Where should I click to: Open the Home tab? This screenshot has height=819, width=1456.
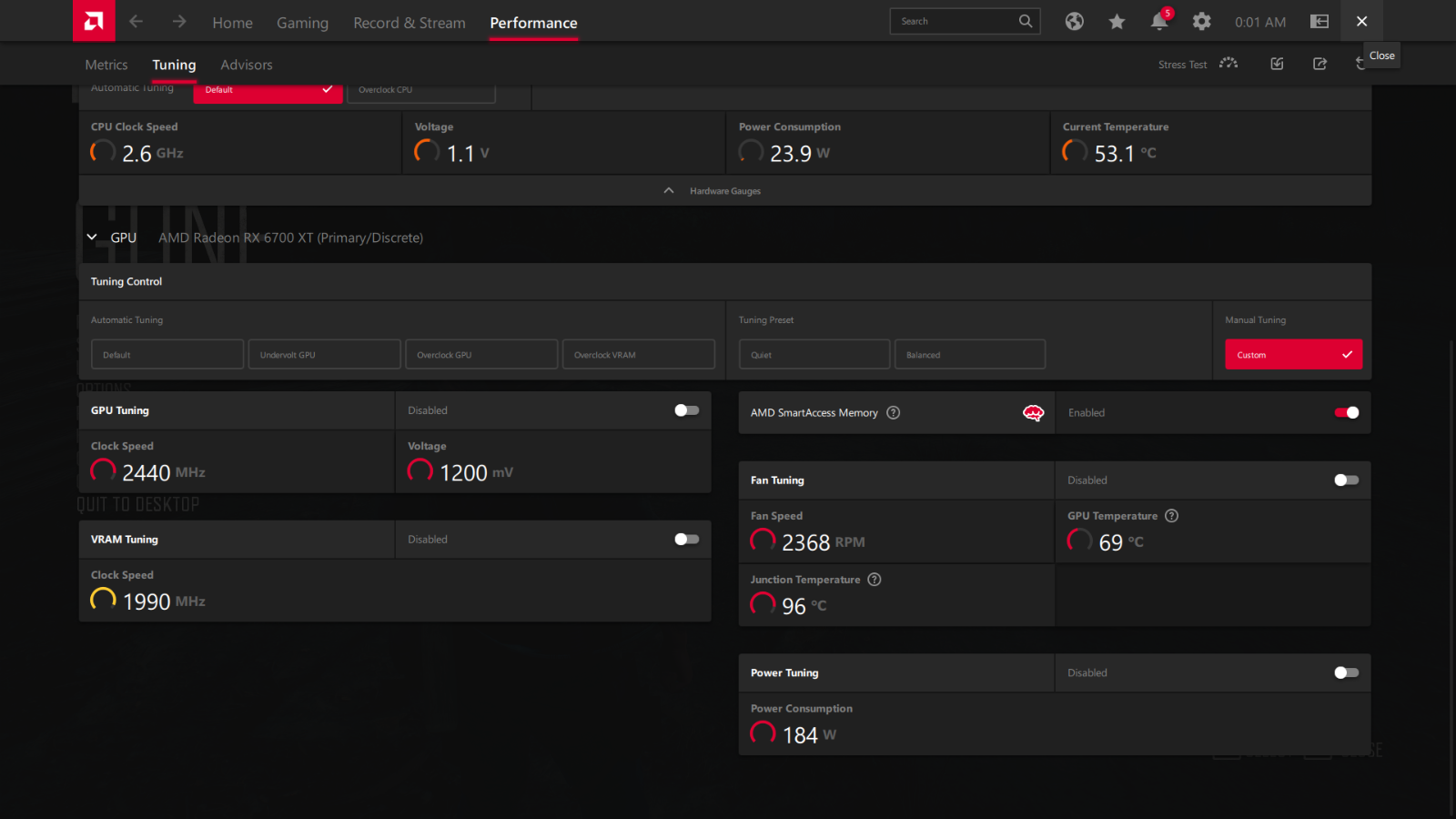click(233, 23)
